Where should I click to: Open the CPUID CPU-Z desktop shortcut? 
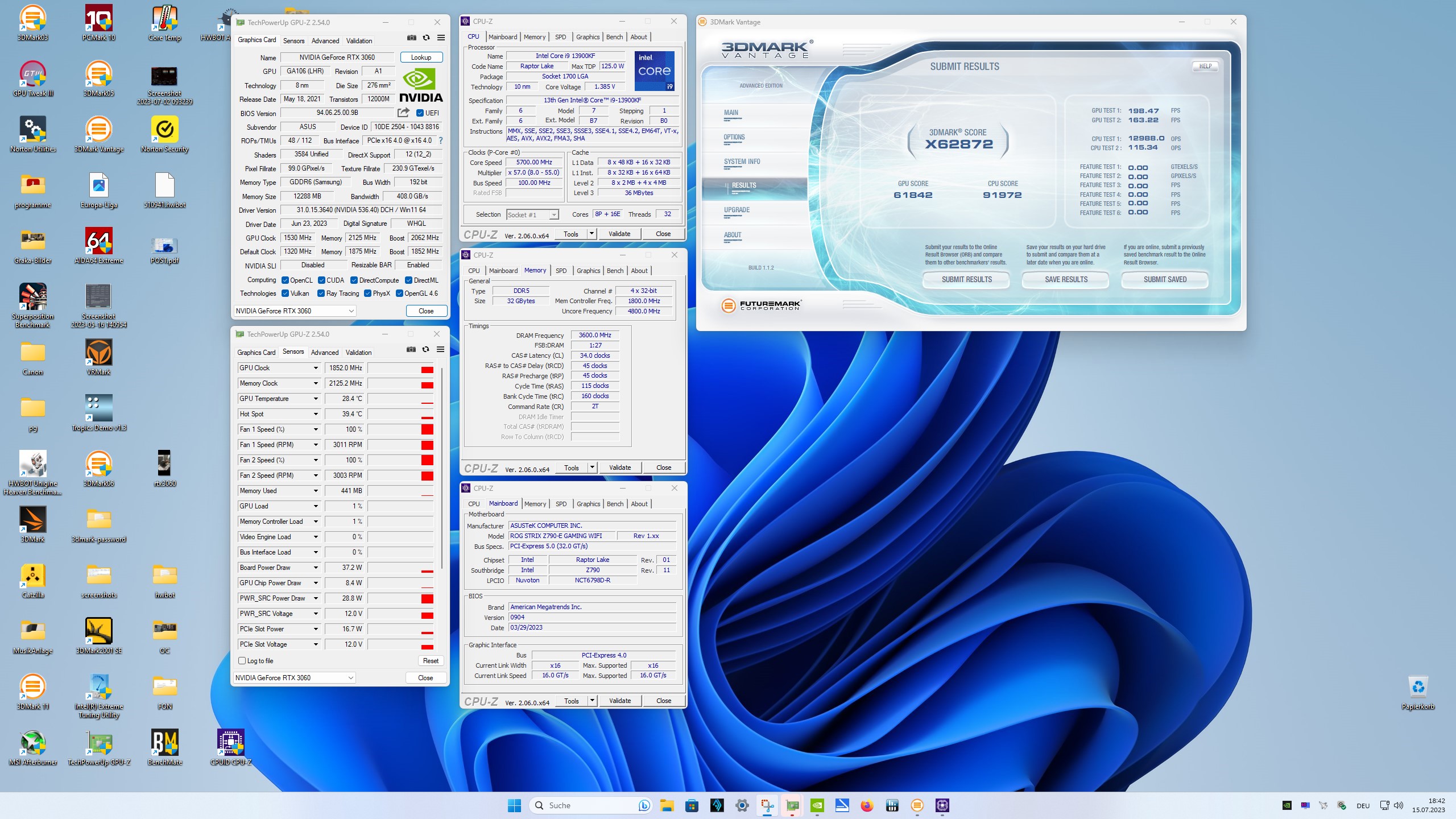230,747
